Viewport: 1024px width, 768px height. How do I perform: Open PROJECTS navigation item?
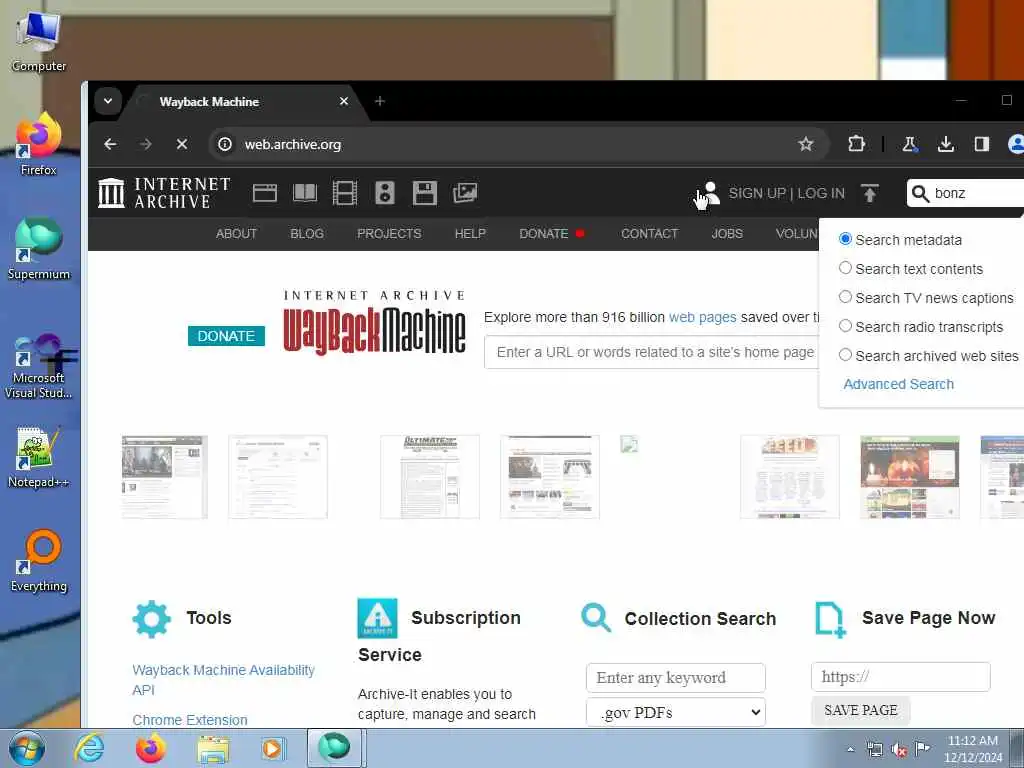[389, 233]
